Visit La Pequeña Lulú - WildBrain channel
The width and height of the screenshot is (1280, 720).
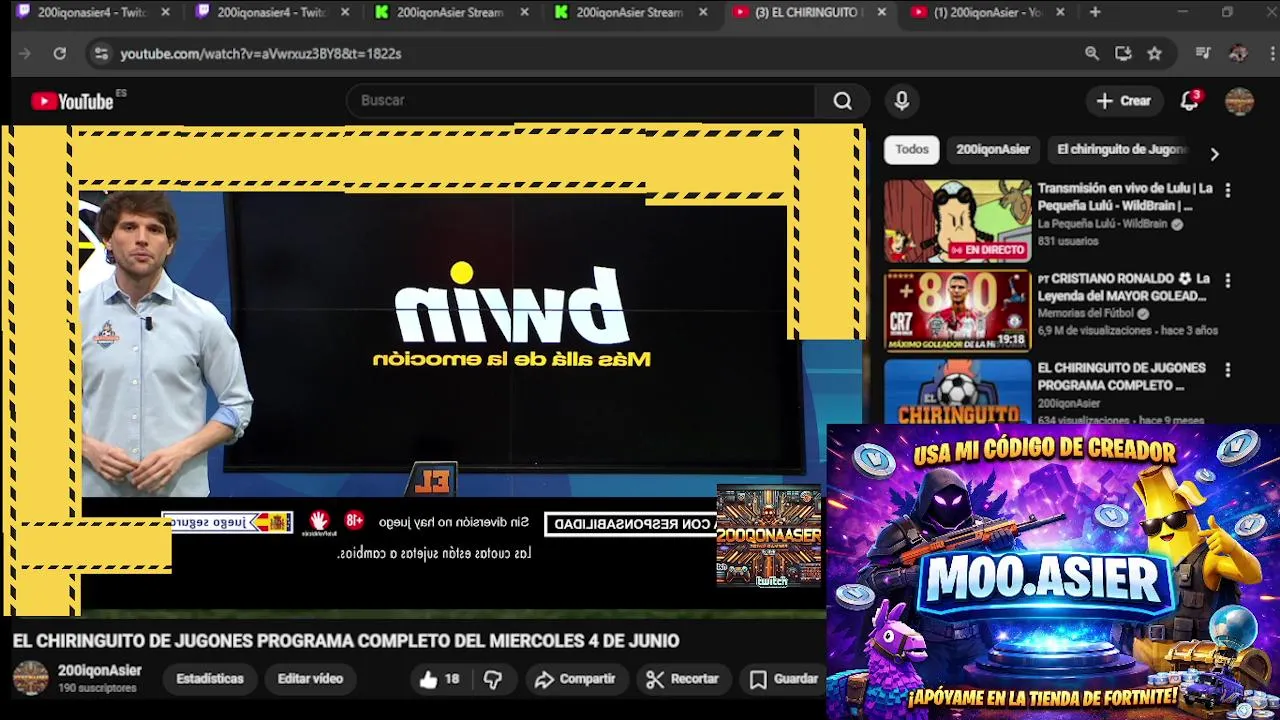pos(1102,224)
